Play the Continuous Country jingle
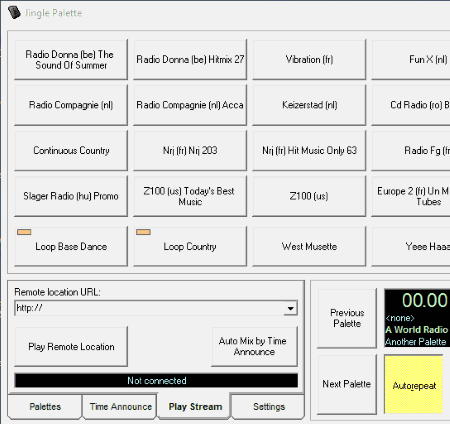 coord(71,151)
